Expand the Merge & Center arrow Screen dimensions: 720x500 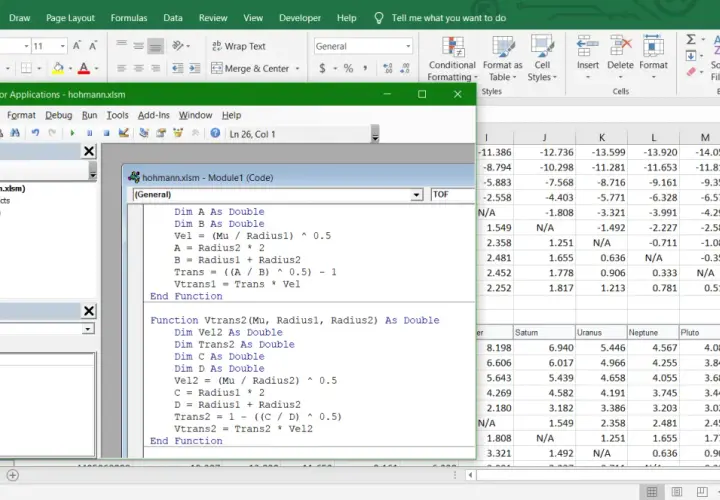click(x=298, y=68)
